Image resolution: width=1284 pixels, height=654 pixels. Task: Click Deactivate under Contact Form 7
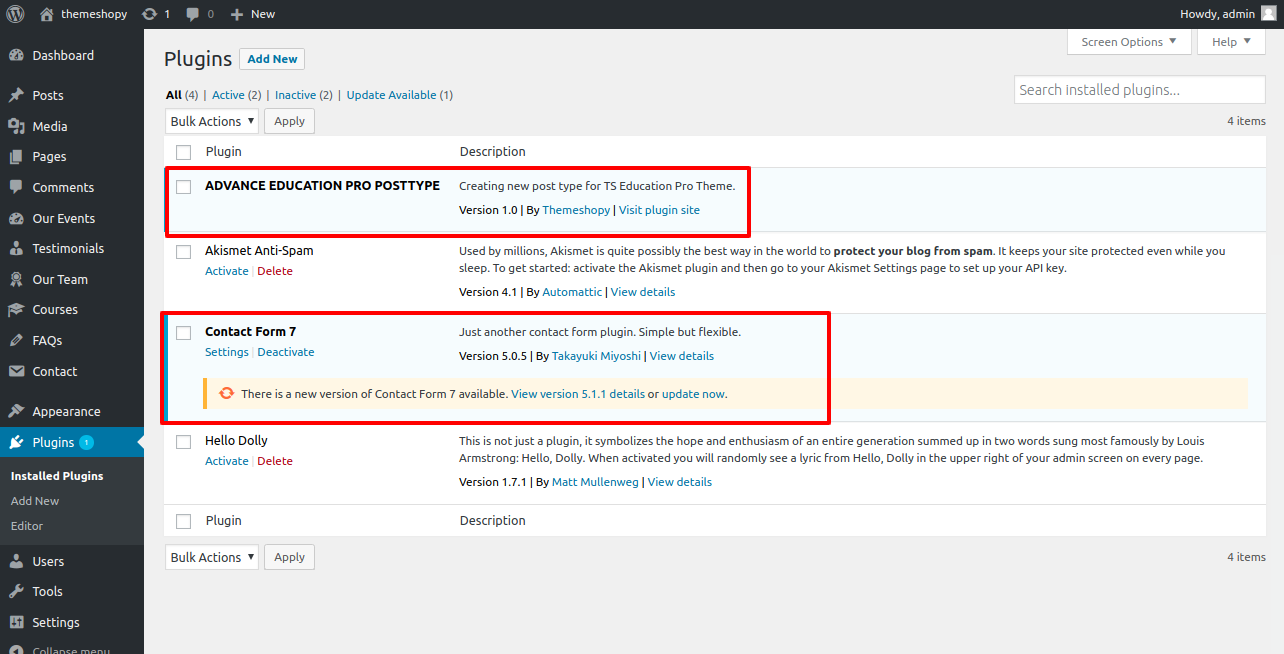tap(286, 352)
